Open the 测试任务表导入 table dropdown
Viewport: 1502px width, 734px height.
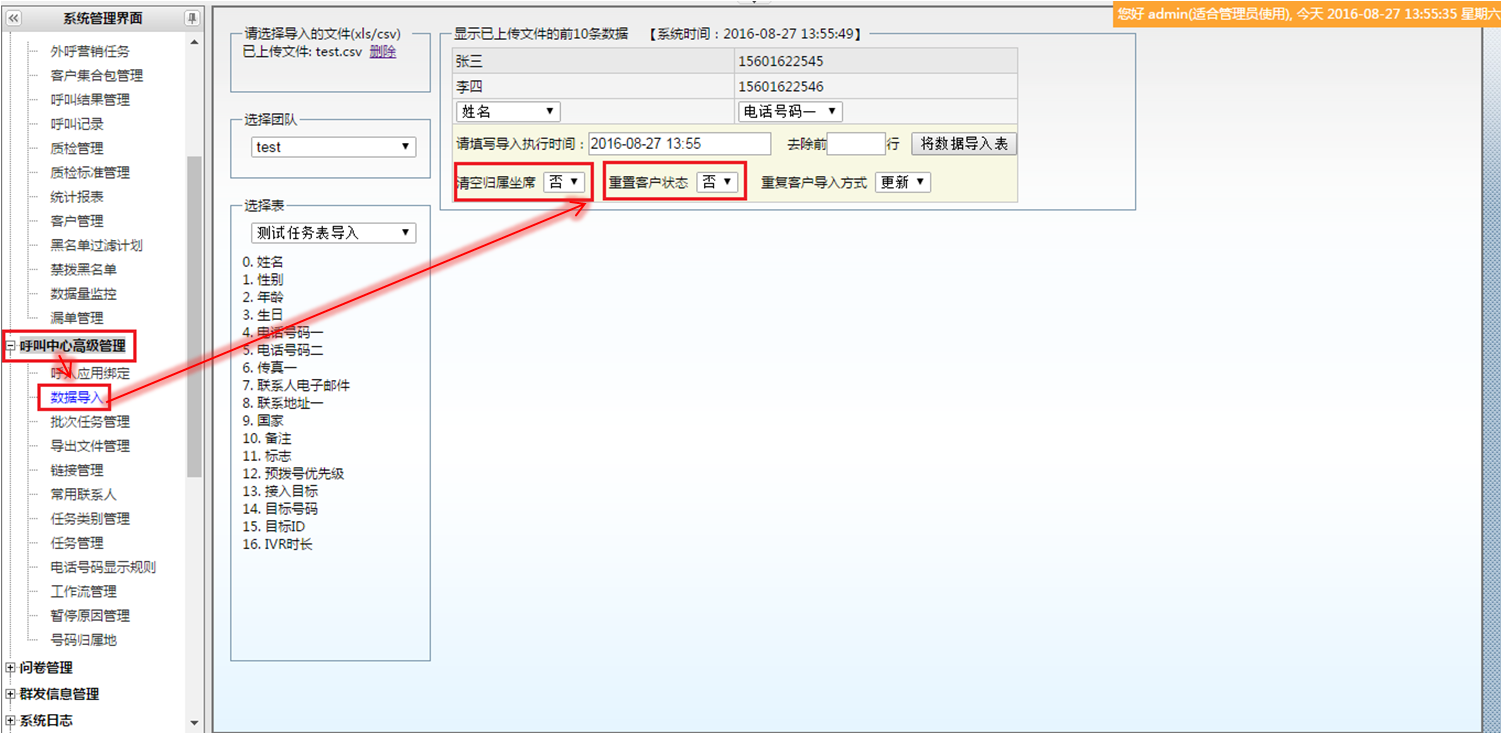click(333, 233)
